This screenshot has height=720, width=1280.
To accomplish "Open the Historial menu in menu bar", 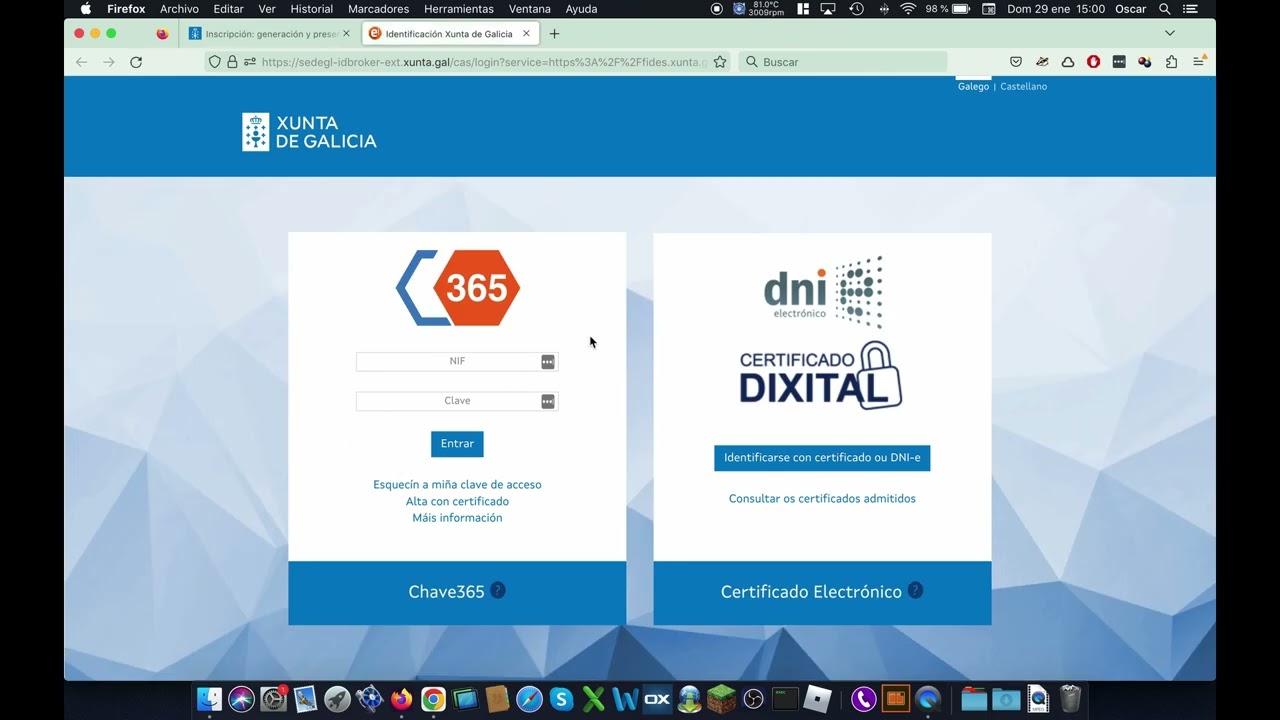I will [311, 9].
